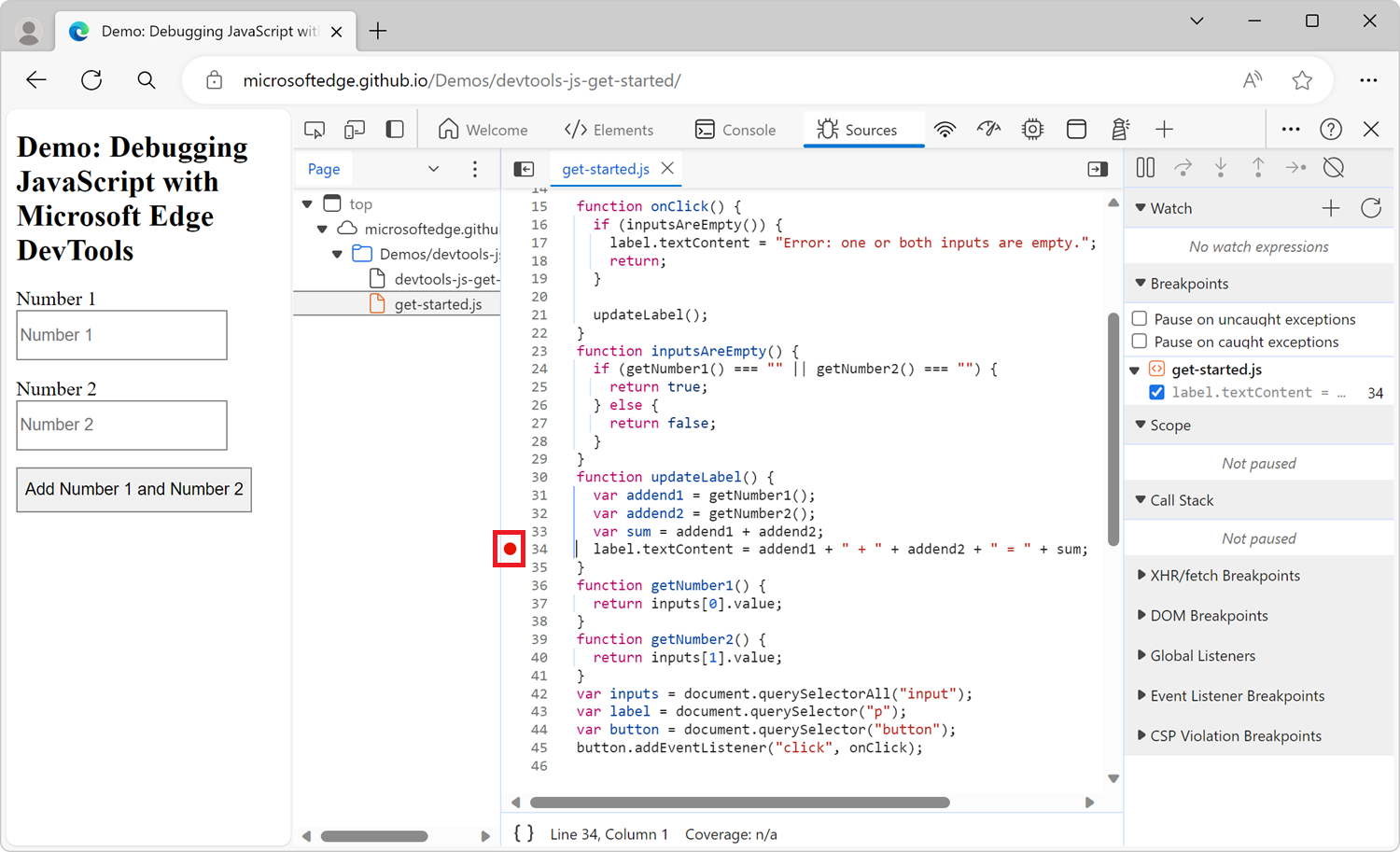Collapse the Breakpoints section

coord(1141,283)
